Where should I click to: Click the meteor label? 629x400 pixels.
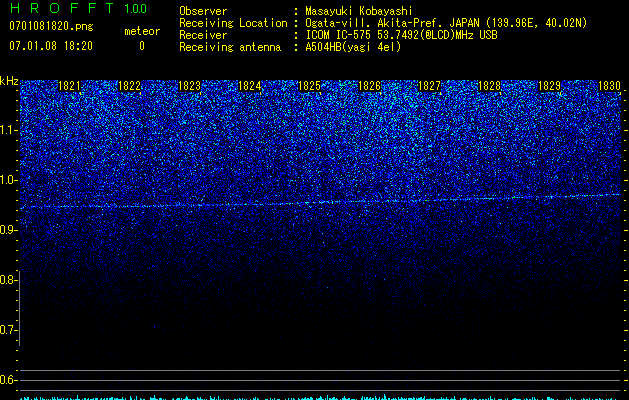[142, 31]
